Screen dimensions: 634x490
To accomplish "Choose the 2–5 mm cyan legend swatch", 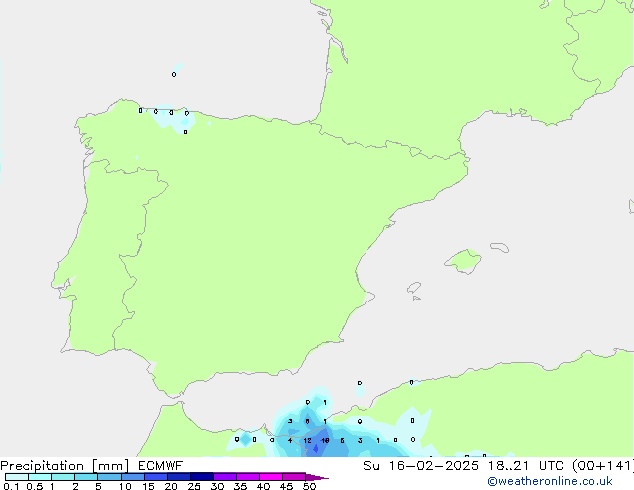I will [86, 477].
